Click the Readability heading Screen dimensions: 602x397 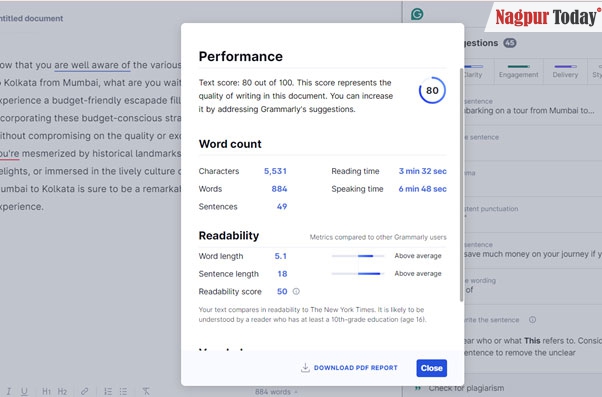click(x=229, y=235)
